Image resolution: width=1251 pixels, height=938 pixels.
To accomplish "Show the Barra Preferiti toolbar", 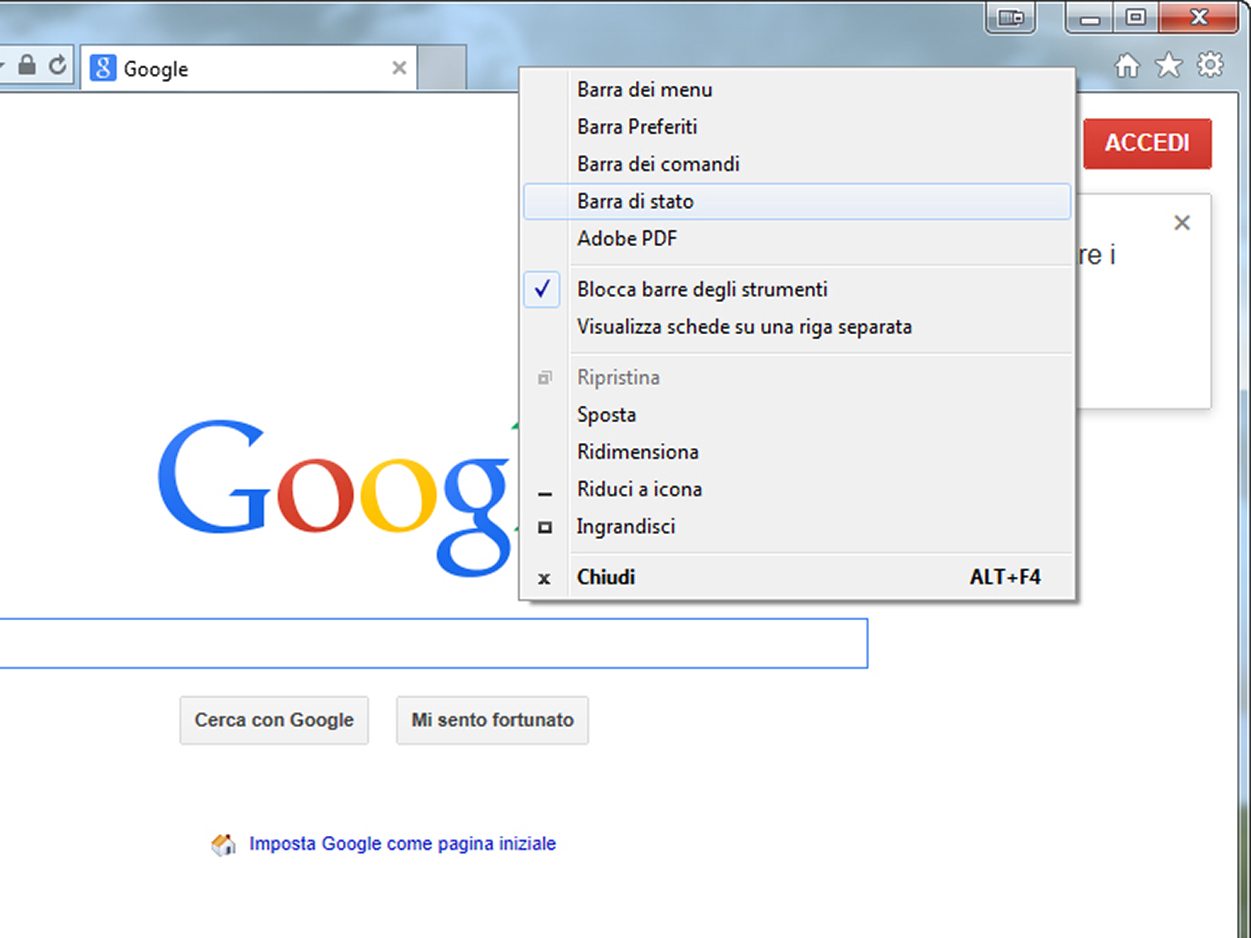I will click(637, 127).
